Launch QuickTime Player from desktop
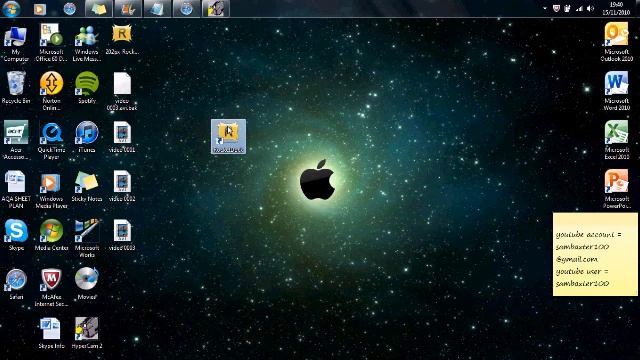The width and height of the screenshot is (640, 360). (51, 140)
